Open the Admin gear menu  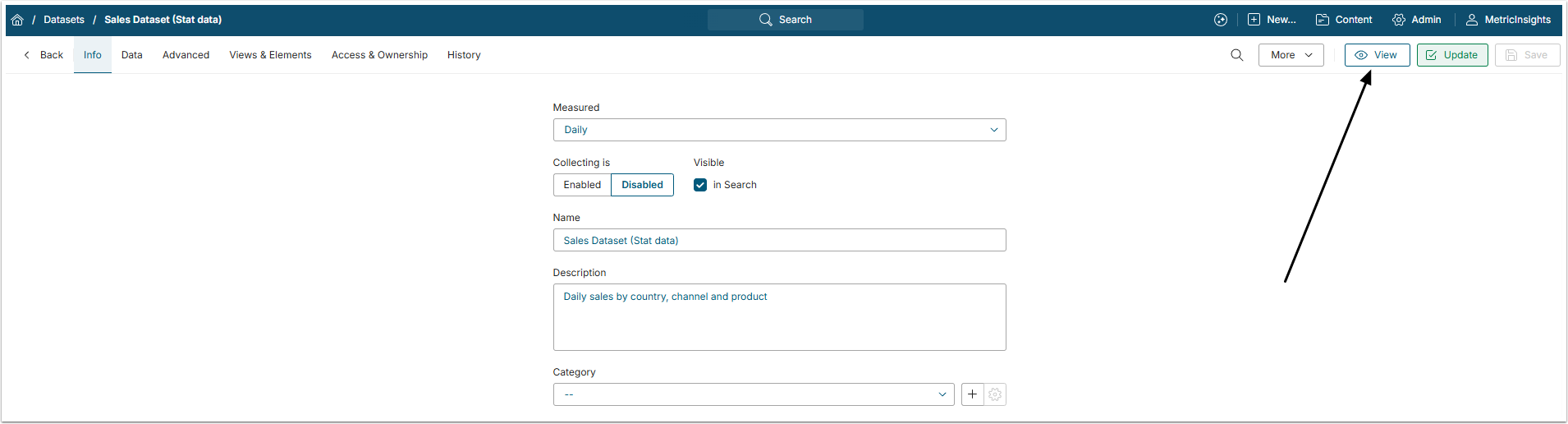(x=1417, y=20)
